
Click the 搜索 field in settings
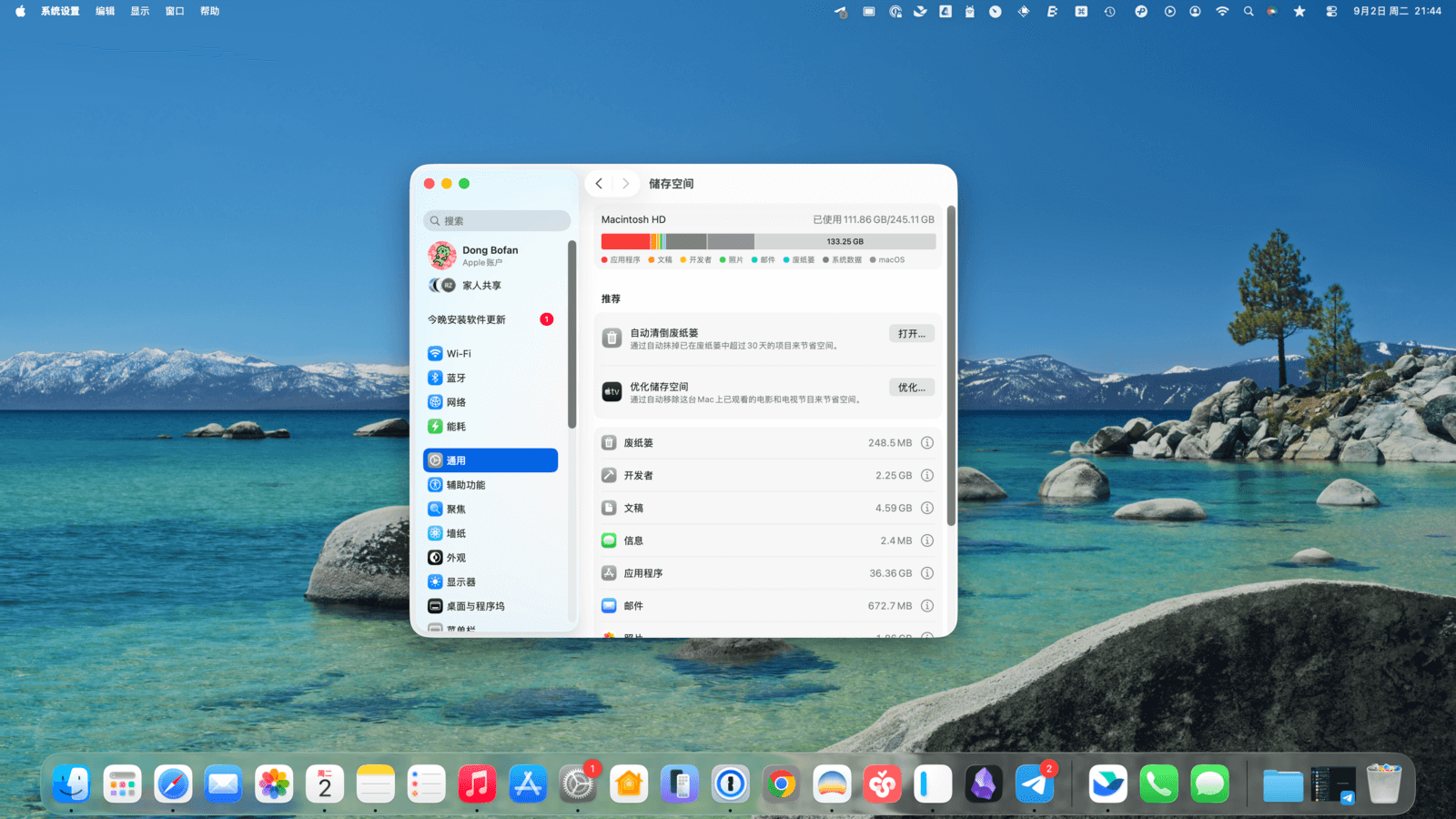[497, 221]
